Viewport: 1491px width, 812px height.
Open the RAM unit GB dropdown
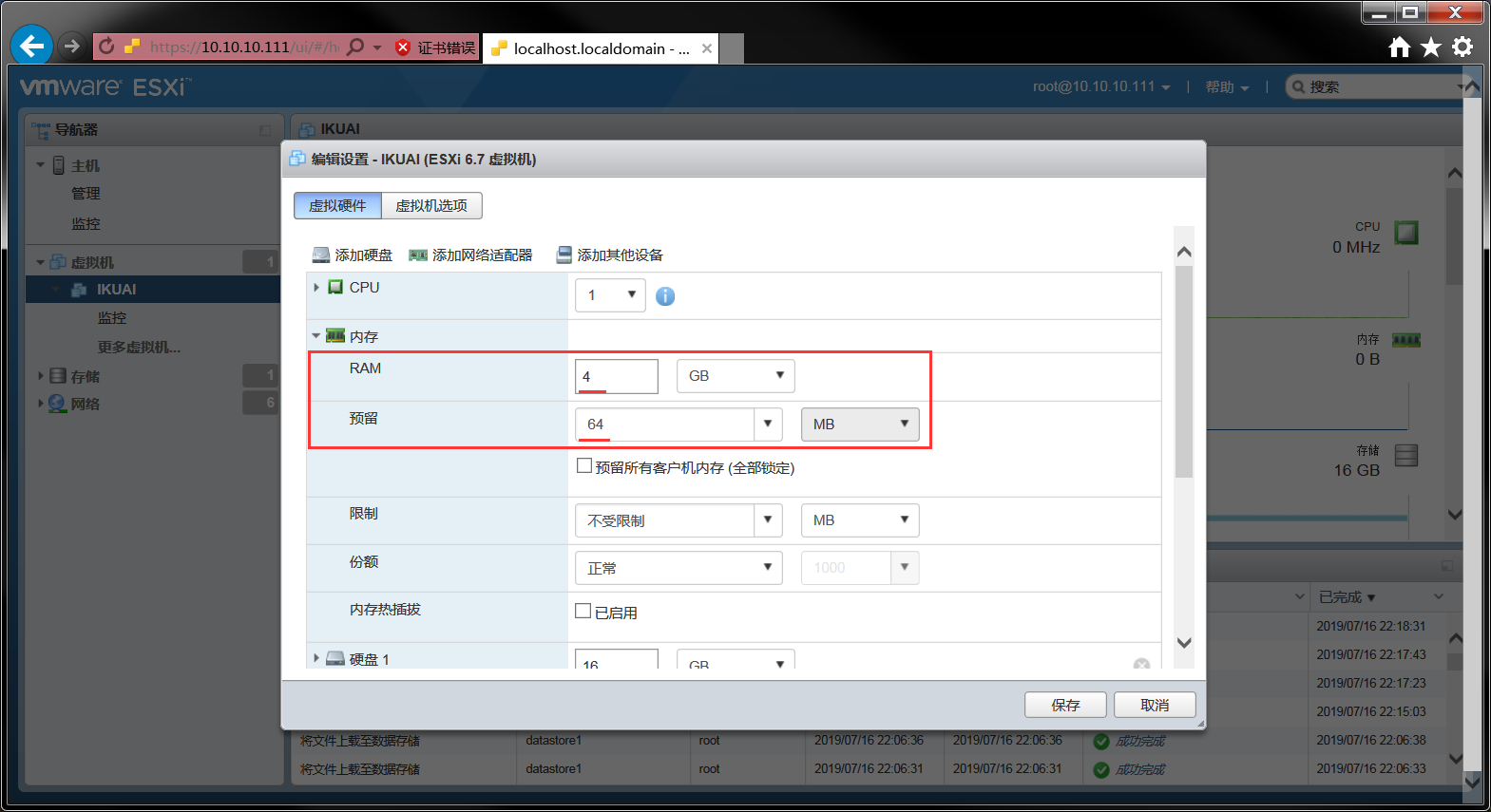736,376
